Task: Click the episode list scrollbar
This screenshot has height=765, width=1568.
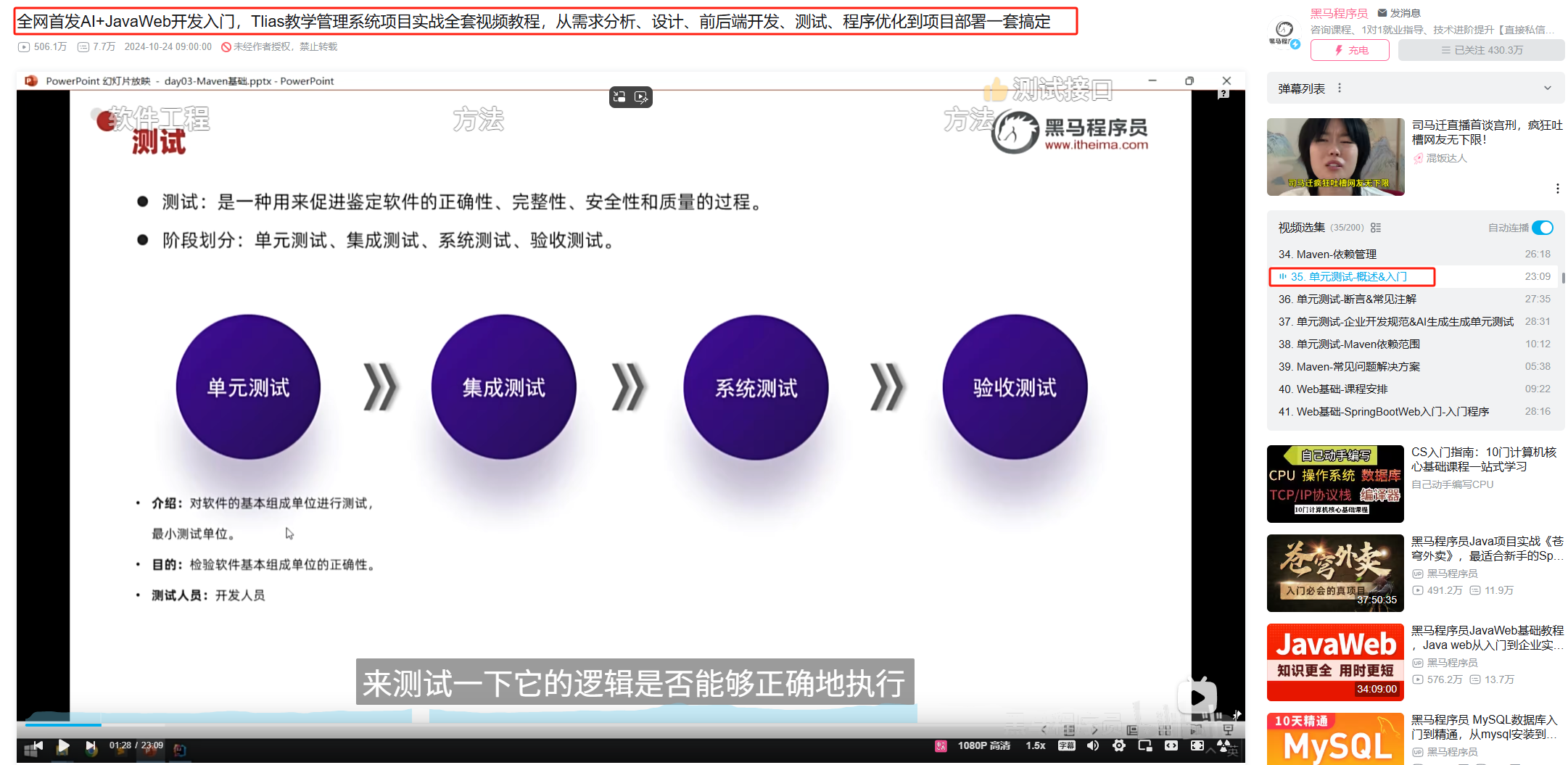Action: [x=1563, y=278]
